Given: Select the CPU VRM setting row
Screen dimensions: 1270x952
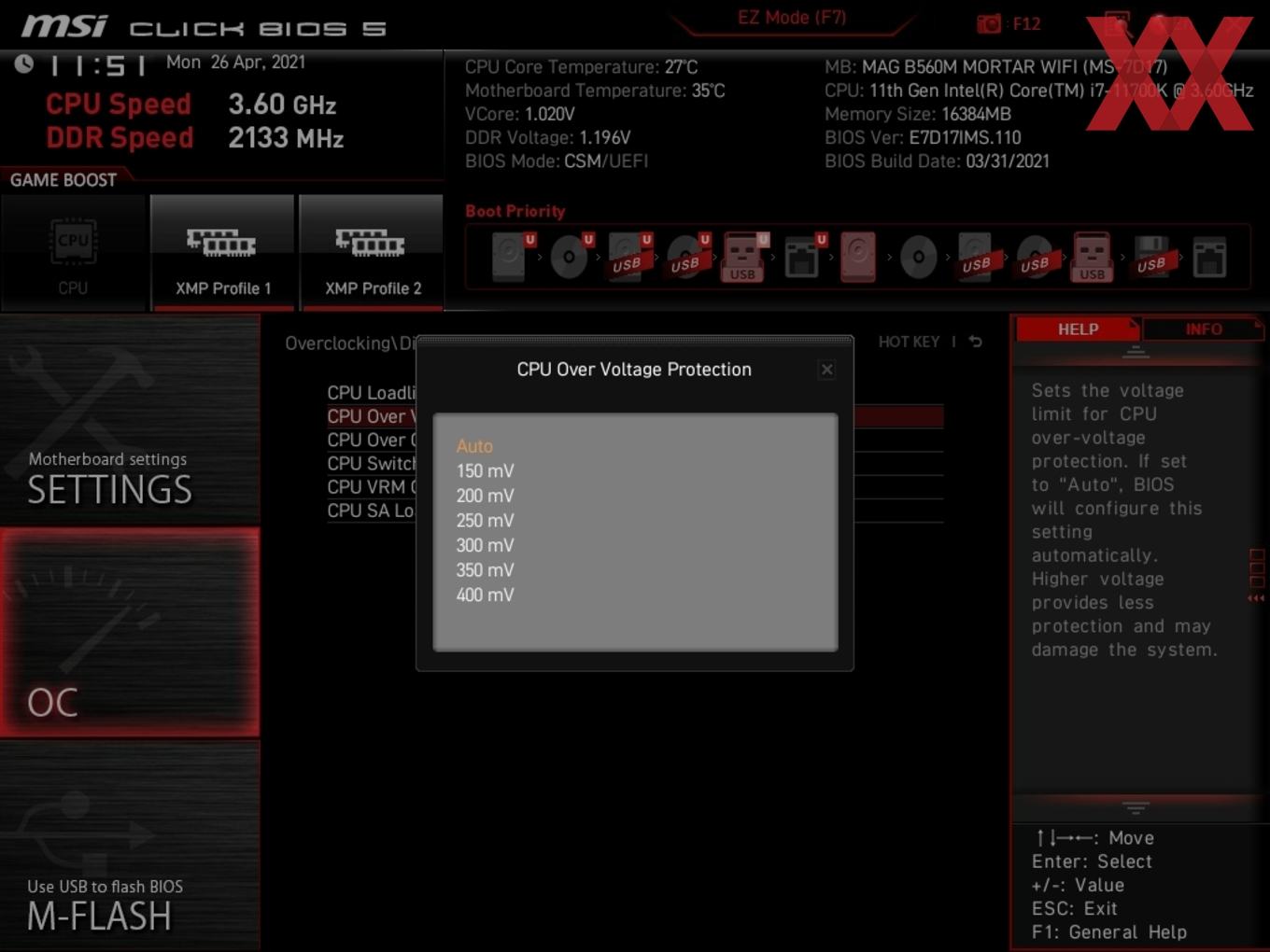Looking at the screenshot, I should 372,486.
